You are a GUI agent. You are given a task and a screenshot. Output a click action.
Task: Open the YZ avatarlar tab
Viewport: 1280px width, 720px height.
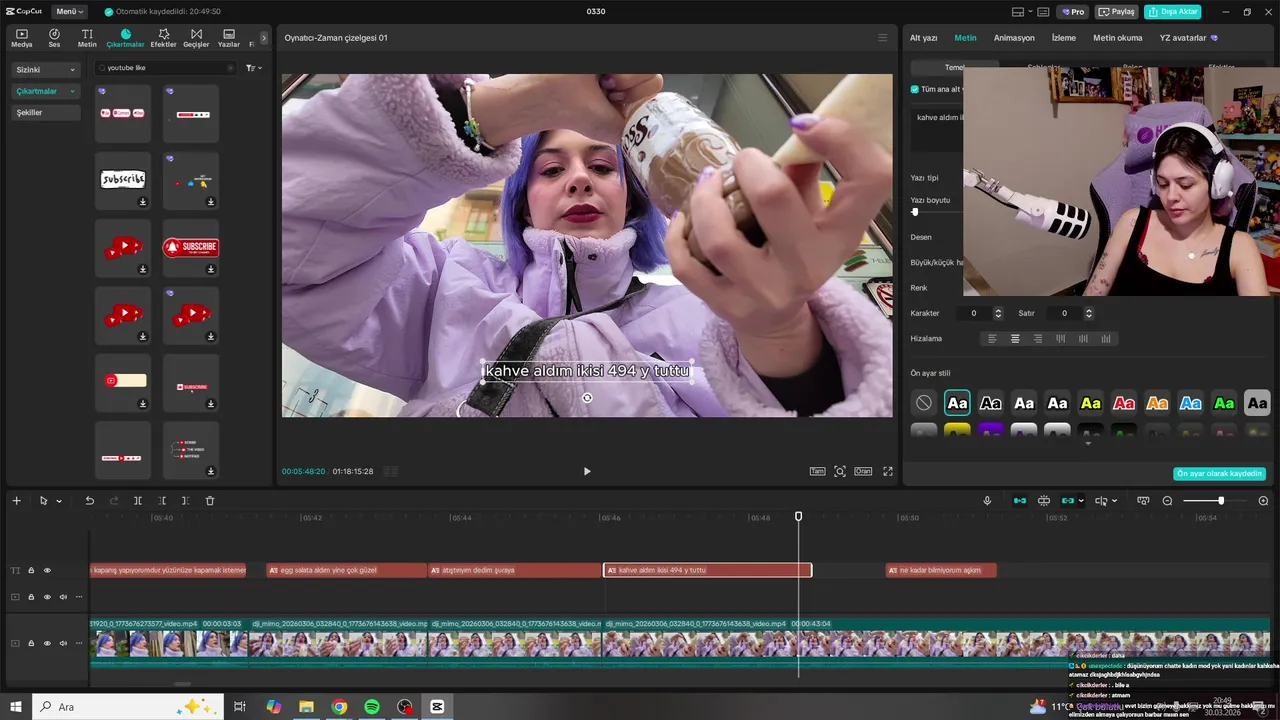coord(1188,38)
